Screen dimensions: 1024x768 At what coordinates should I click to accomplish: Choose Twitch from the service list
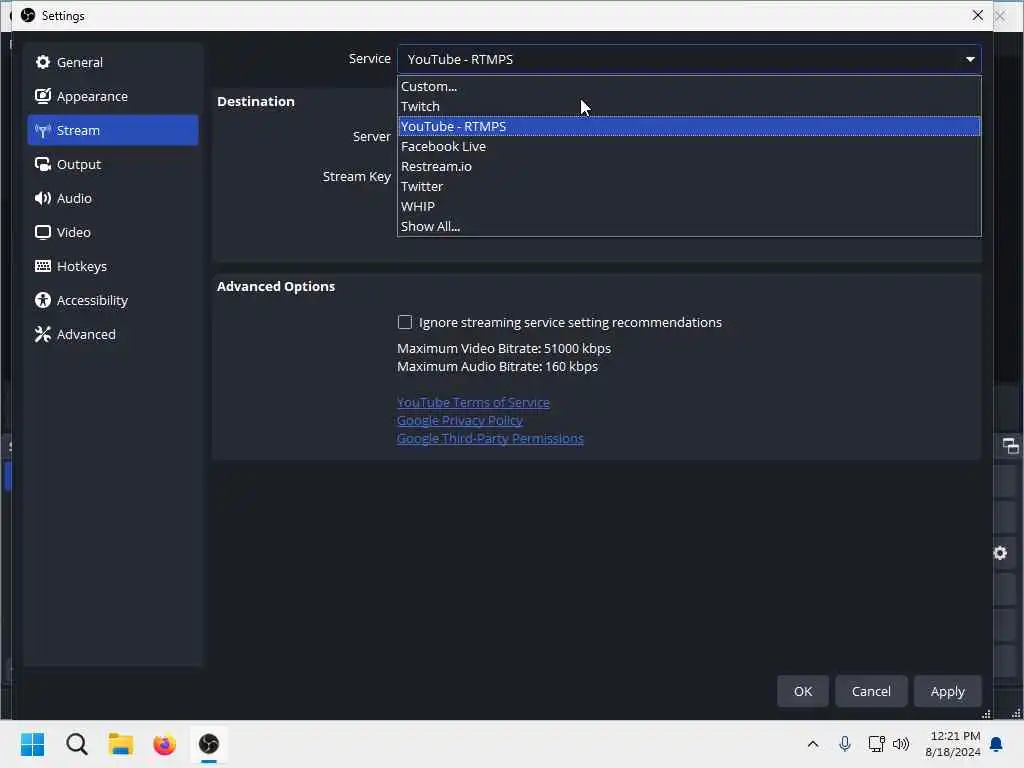click(689, 106)
